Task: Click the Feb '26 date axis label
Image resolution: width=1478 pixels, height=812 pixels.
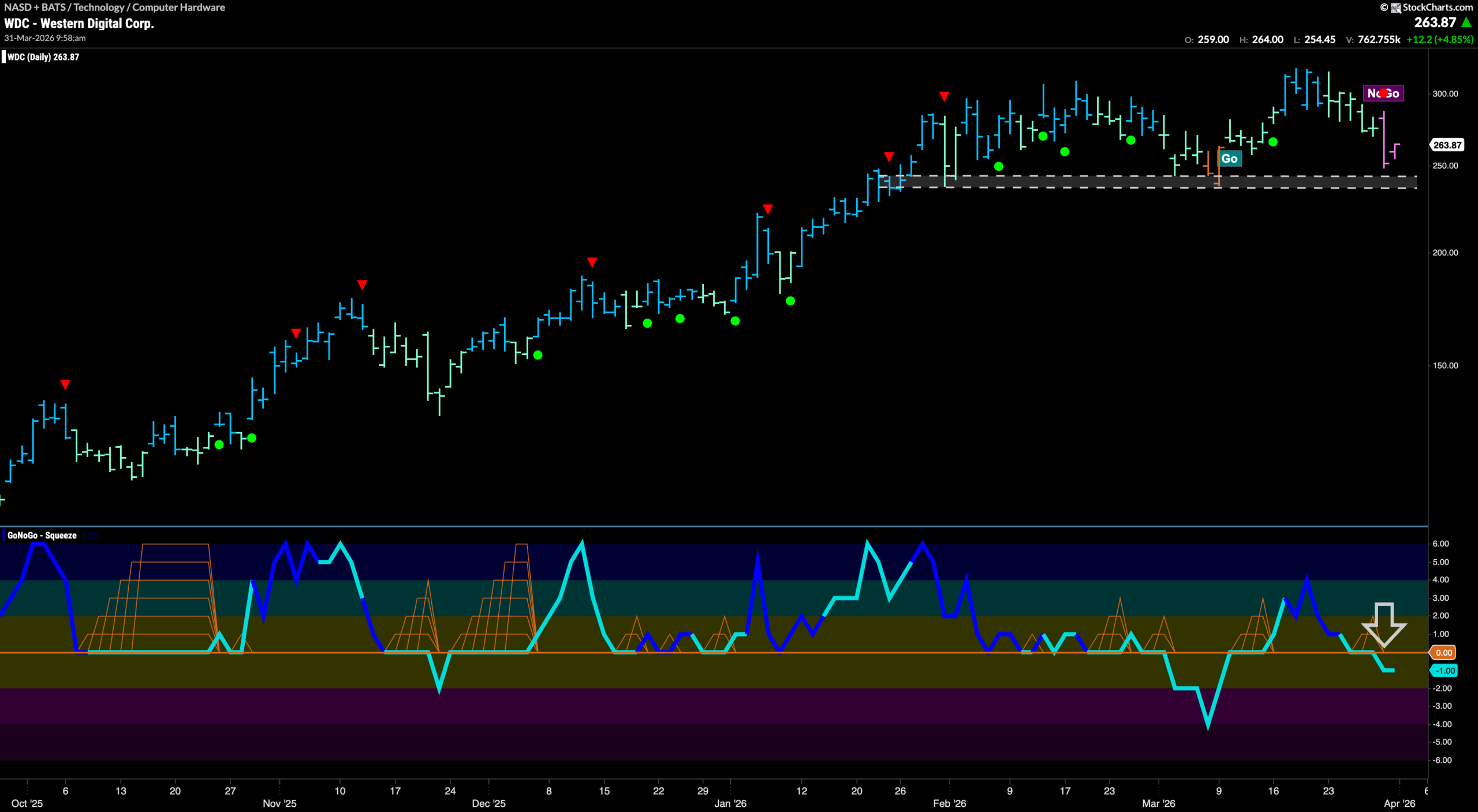Action: [949, 803]
